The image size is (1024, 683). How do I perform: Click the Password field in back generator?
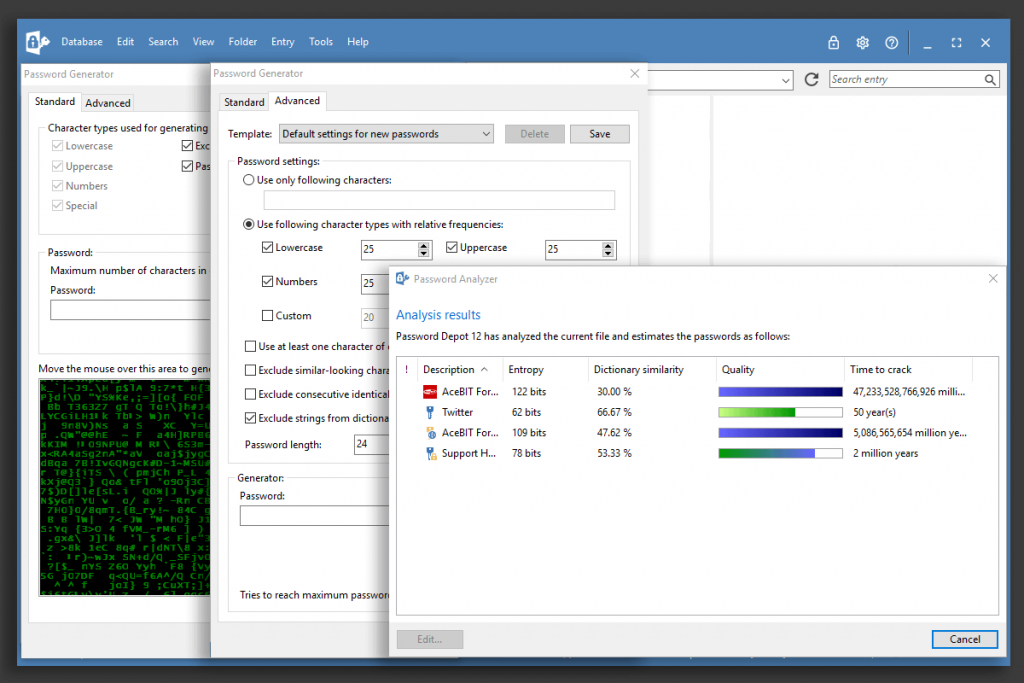pyautogui.click(x=130, y=310)
